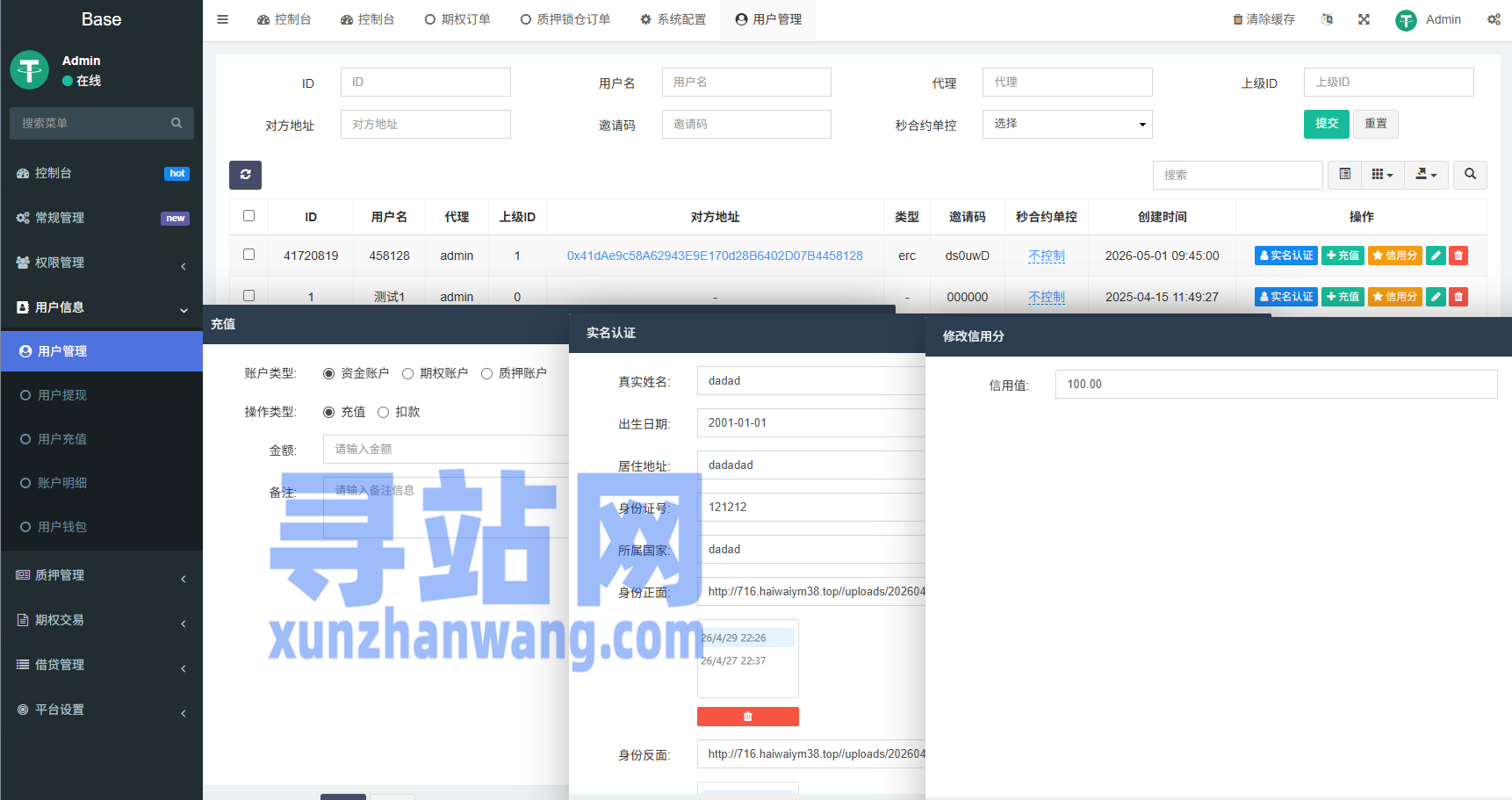The width and height of the screenshot is (1512, 800).
Task: Click the magnifier advanced search icon
Action: pos(1470,175)
